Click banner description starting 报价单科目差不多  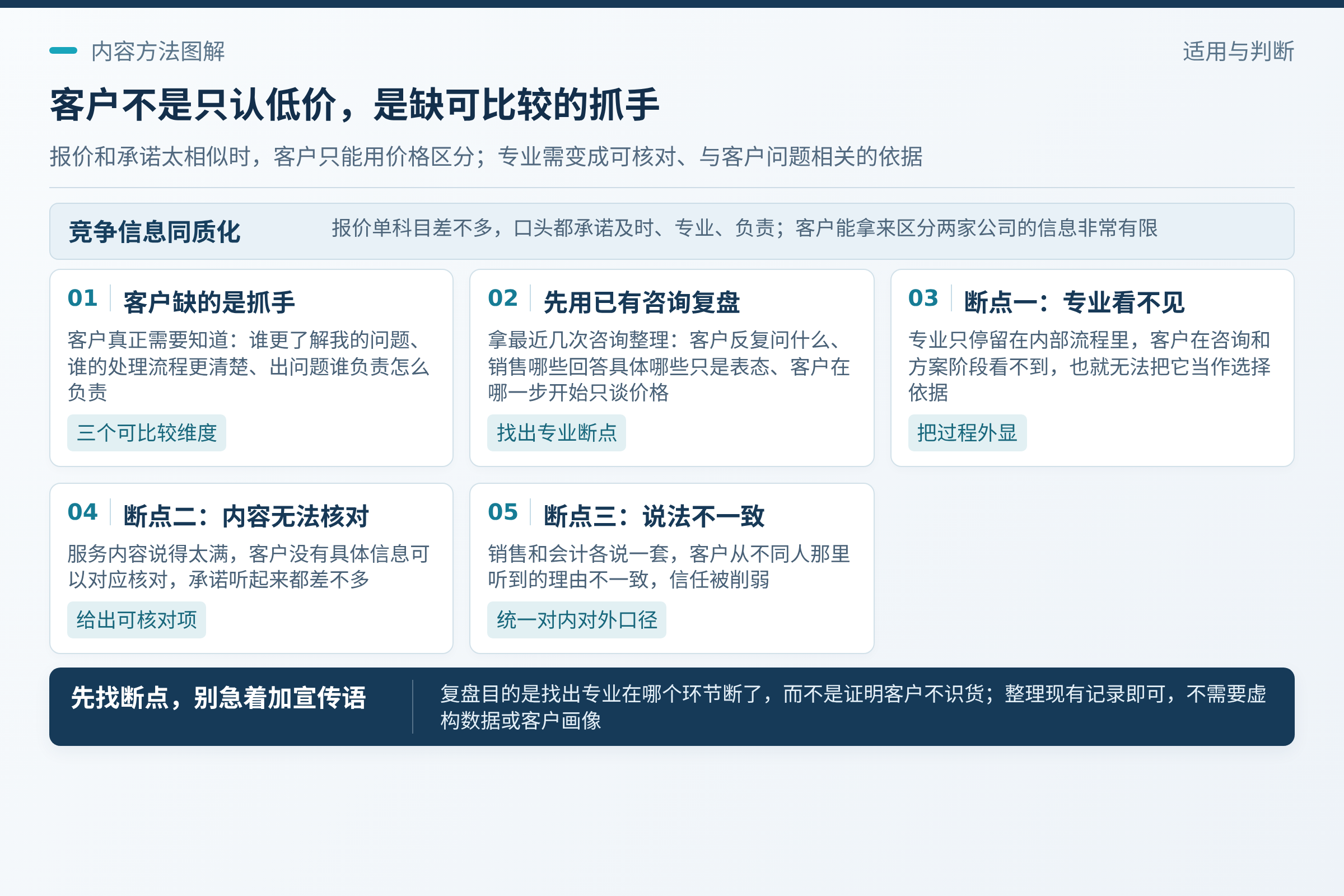pyautogui.click(x=745, y=228)
